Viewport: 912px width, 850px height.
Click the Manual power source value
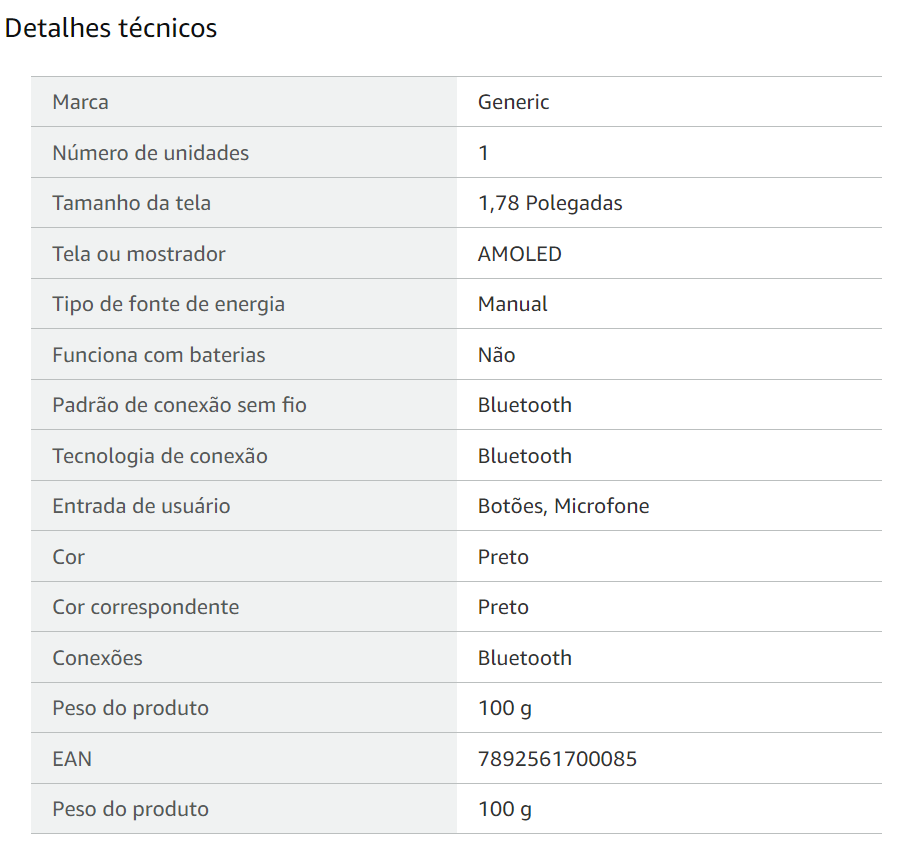512,304
